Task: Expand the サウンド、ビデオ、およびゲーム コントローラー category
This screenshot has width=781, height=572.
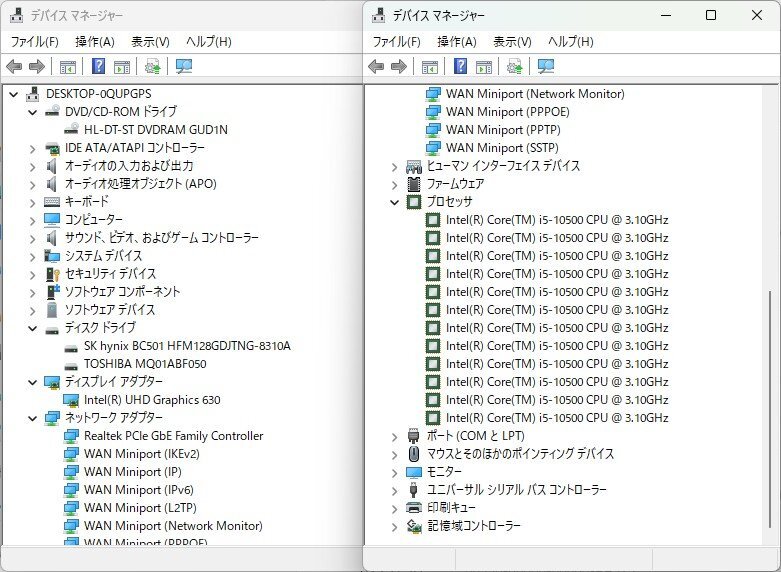Action: 33,238
